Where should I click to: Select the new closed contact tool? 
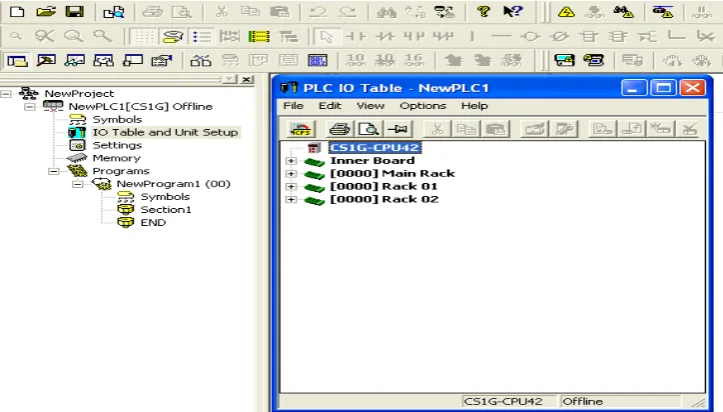point(384,36)
